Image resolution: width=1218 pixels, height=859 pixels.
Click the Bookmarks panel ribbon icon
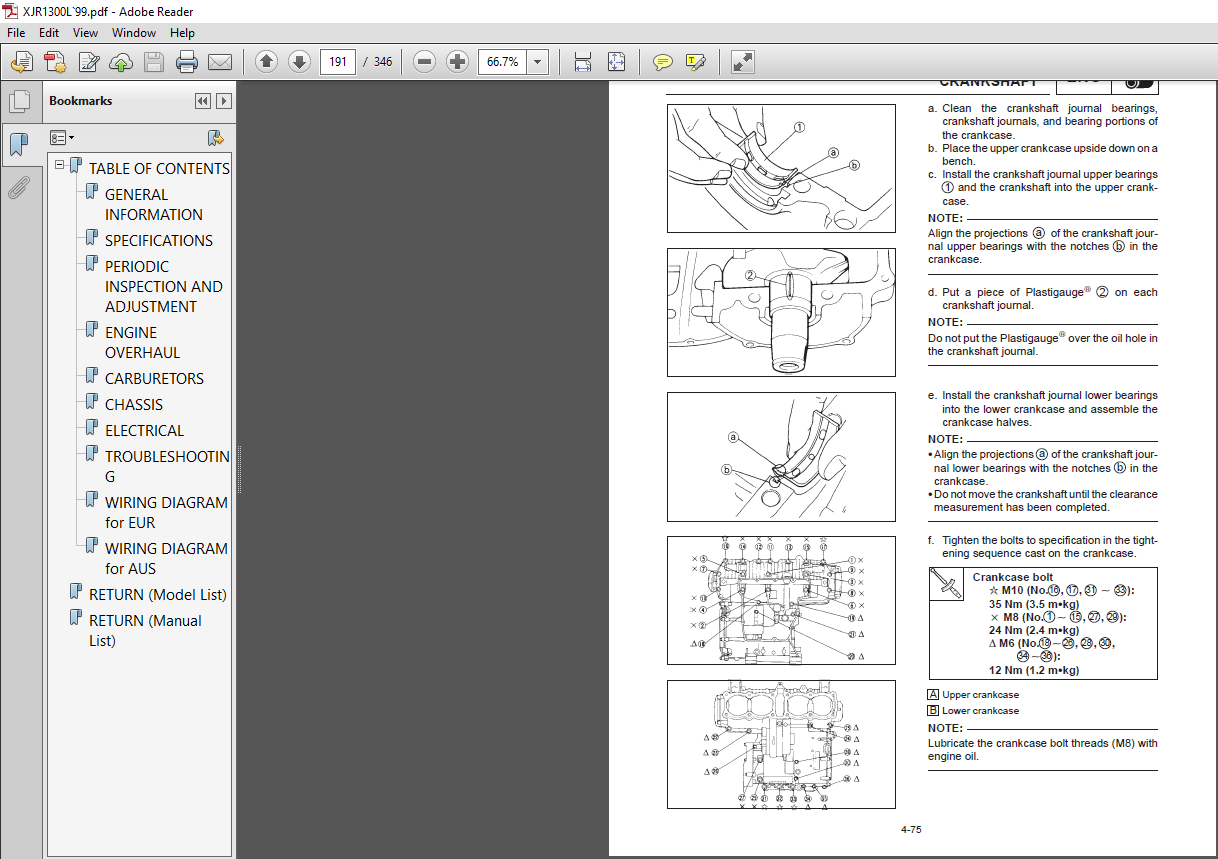pyautogui.click(x=19, y=145)
